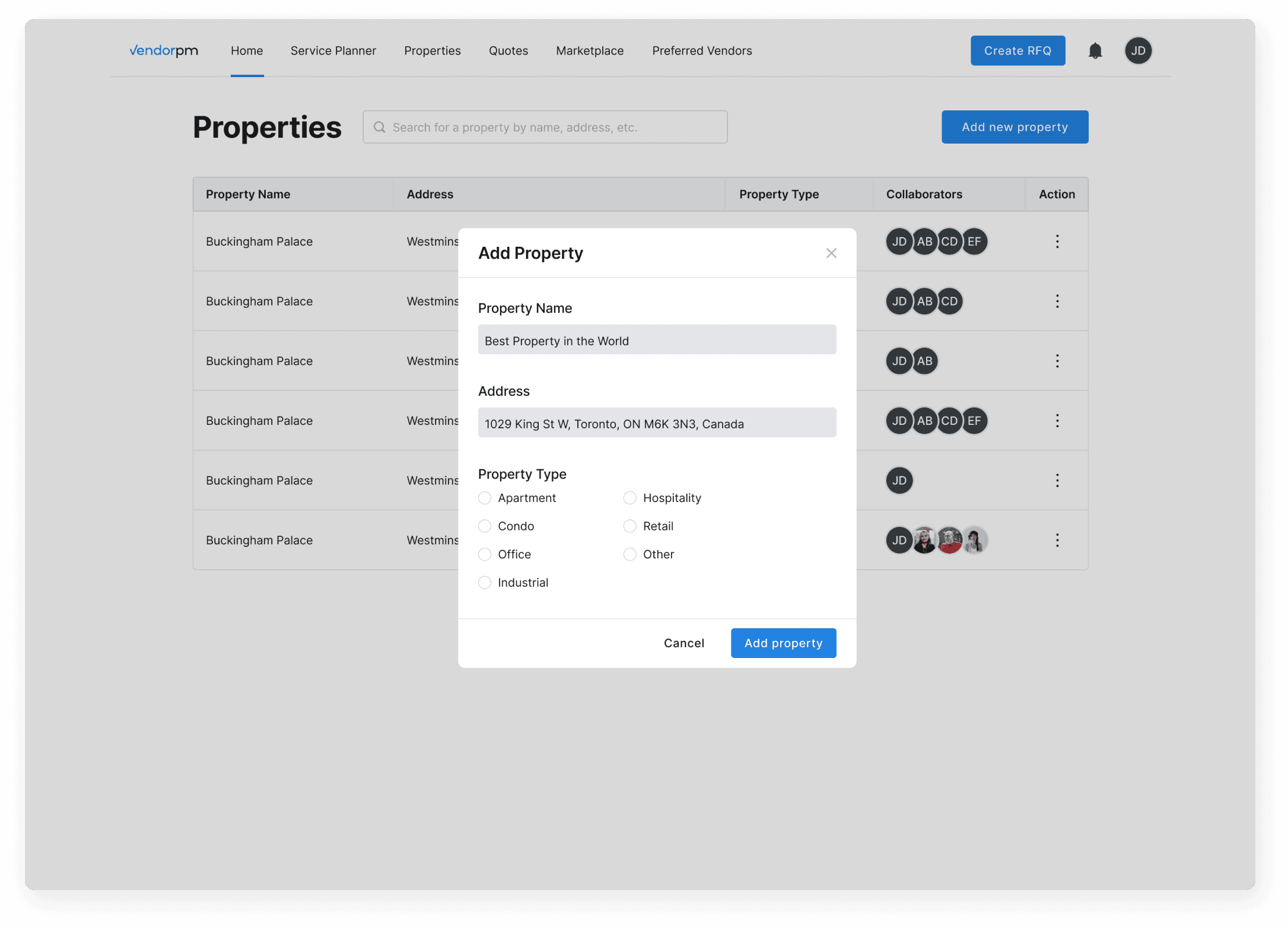Open the Marketplace nav item
Viewport: 1288px width, 928px height.
coord(589,51)
